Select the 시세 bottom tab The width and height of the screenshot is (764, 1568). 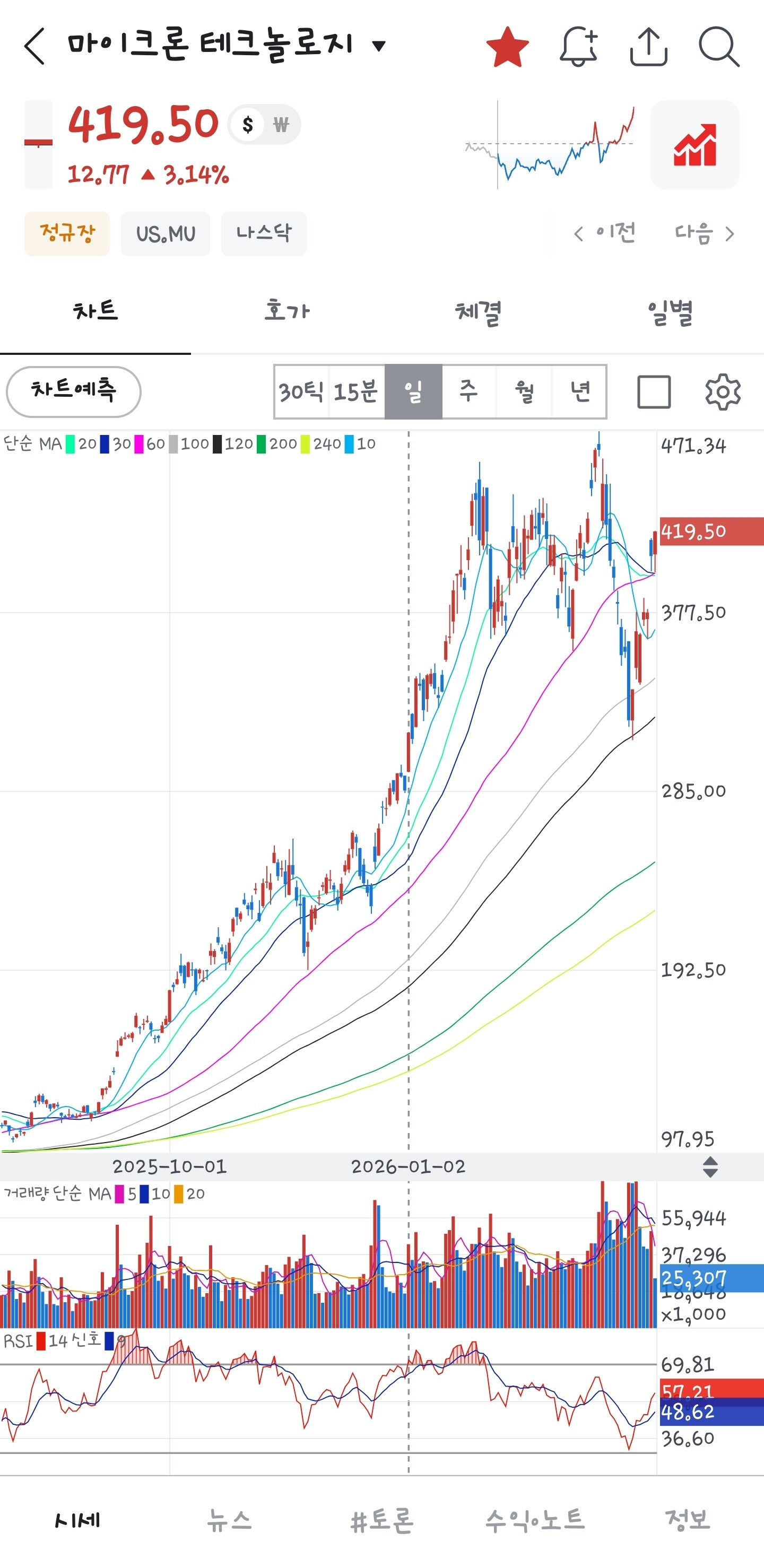pos(77,1520)
